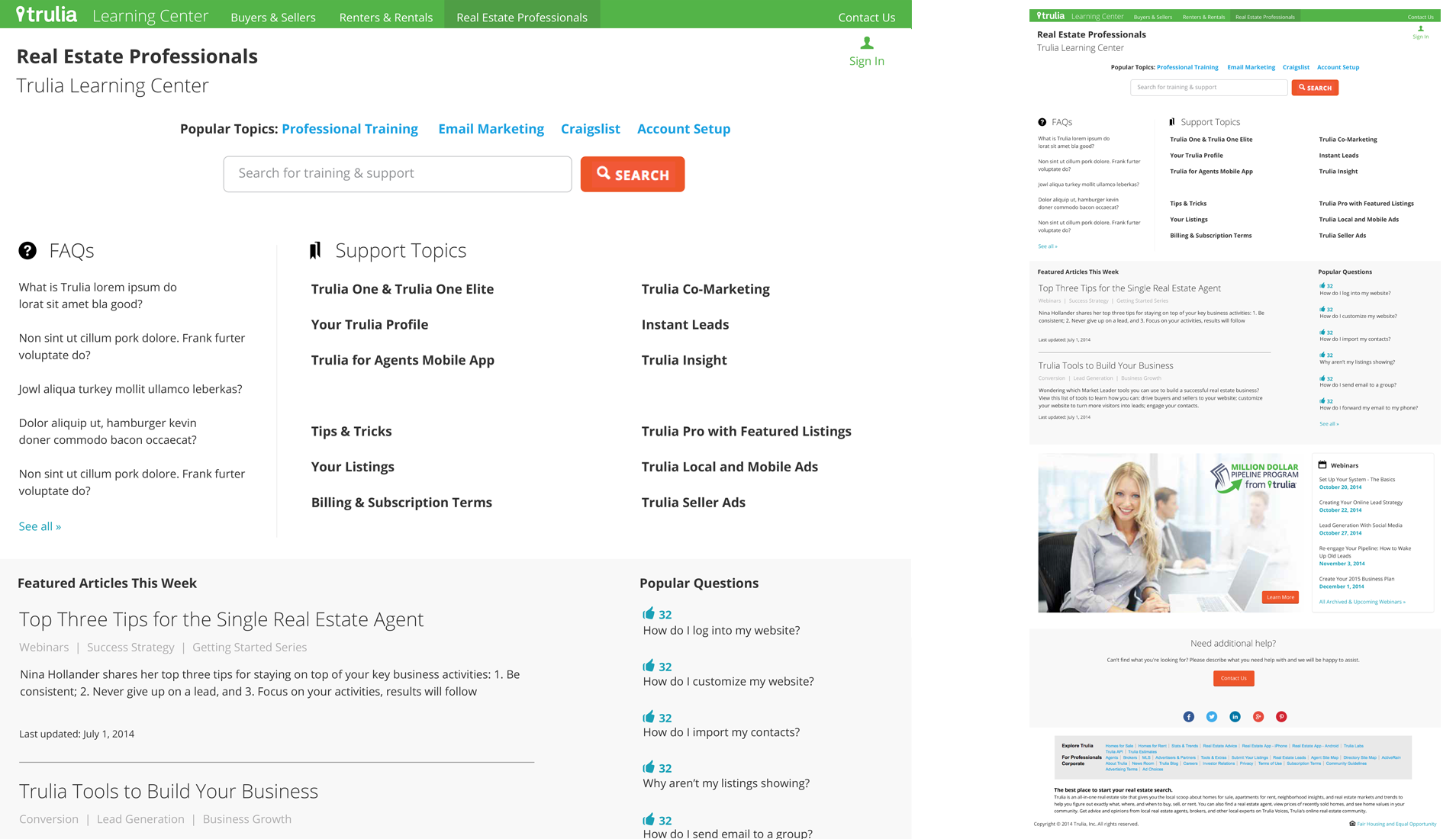
Task: Open the Twitter icon in the small page preview
Action: pyautogui.click(x=1212, y=716)
